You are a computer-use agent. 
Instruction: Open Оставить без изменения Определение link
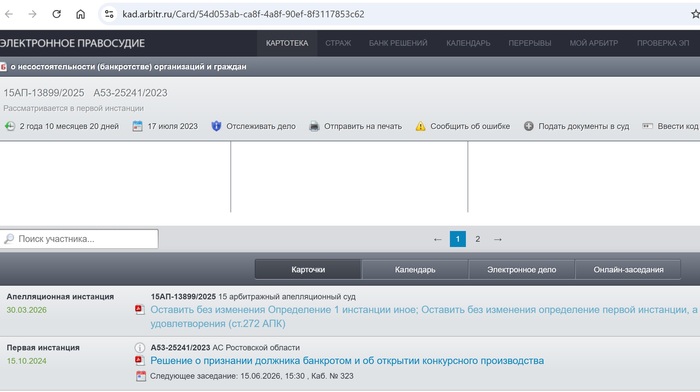(424, 317)
